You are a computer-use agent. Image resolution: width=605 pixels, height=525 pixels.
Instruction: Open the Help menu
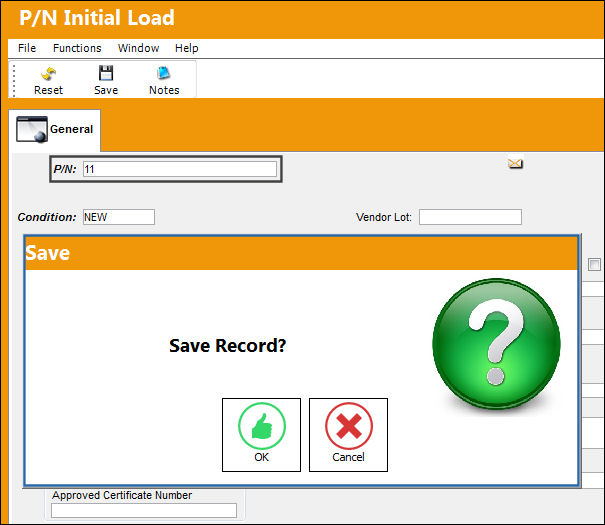pos(187,48)
